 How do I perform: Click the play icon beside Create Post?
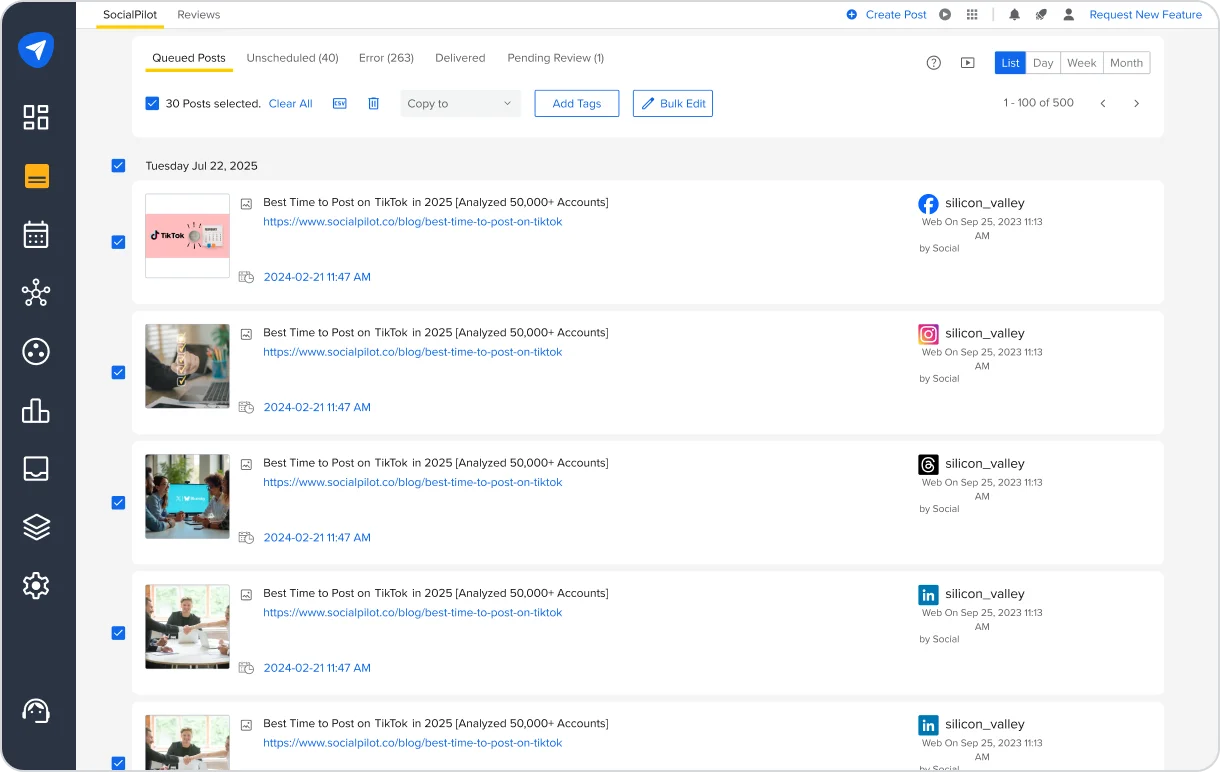click(946, 15)
